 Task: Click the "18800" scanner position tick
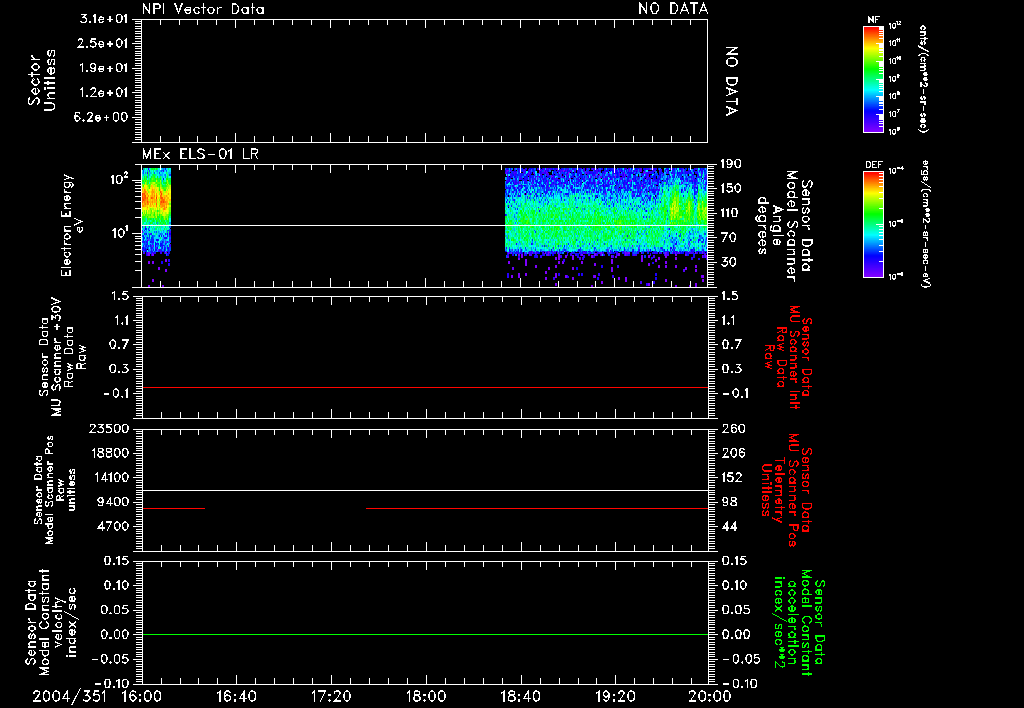(x=109, y=453)
